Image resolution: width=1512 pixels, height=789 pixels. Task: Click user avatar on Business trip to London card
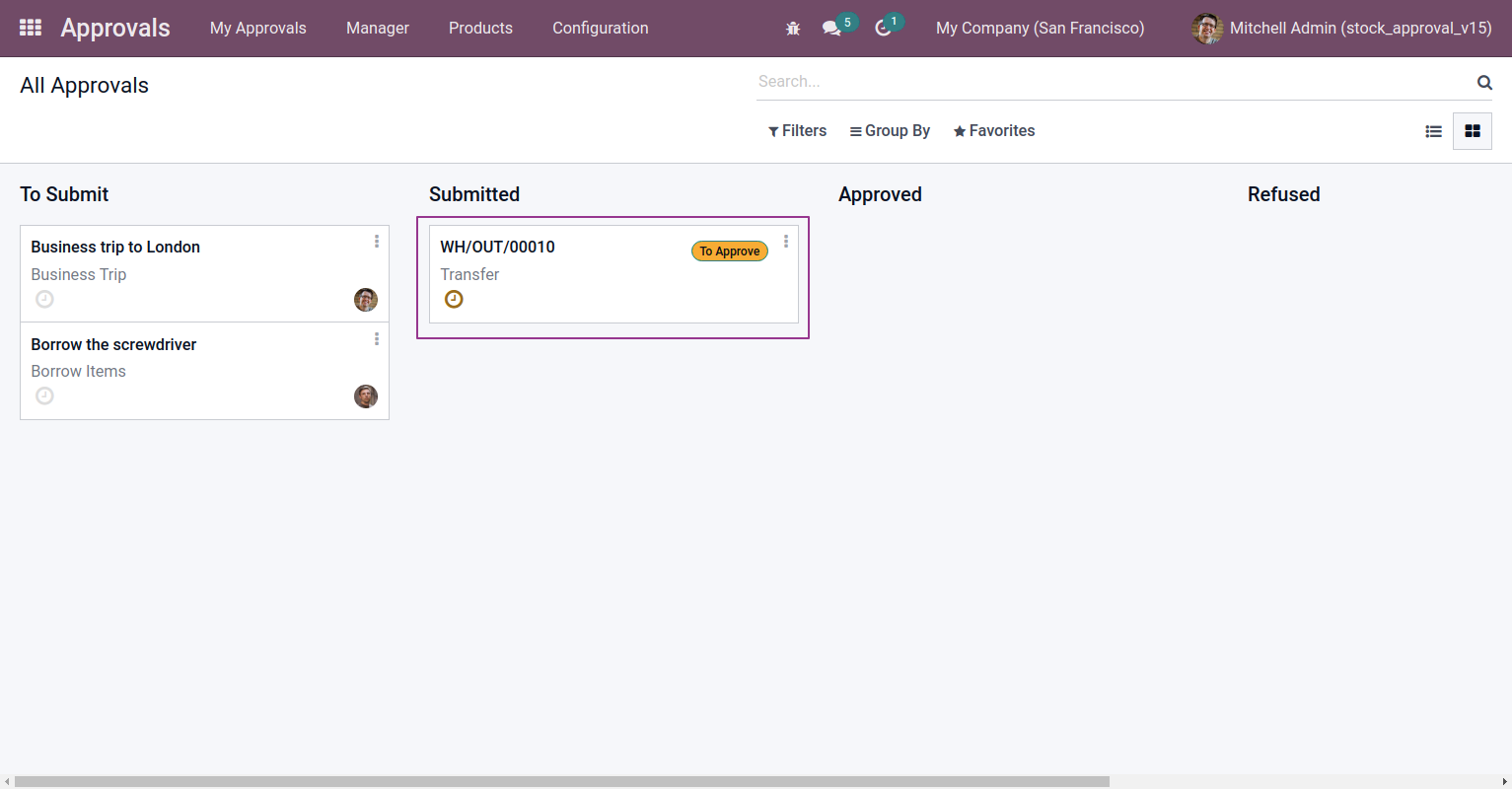(366, 300)
